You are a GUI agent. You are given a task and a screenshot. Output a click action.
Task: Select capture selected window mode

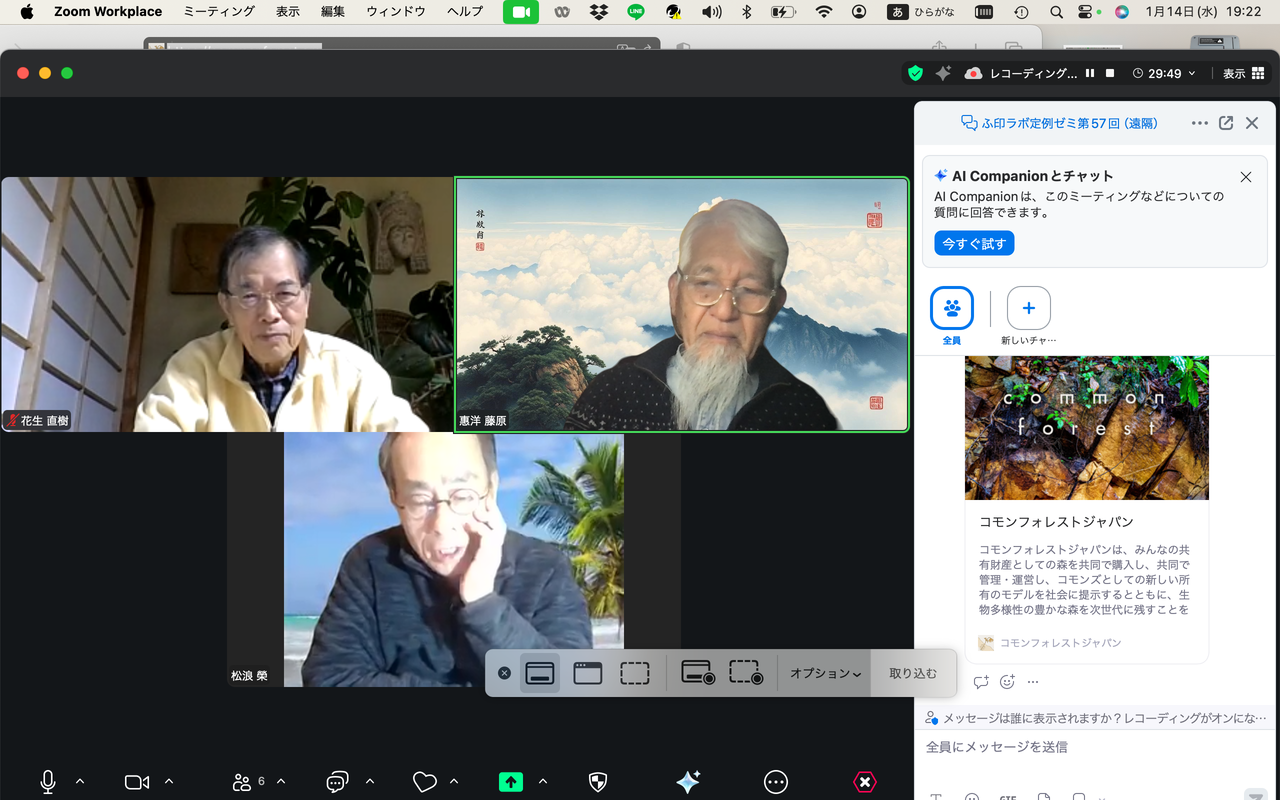[x=588, y=673]
